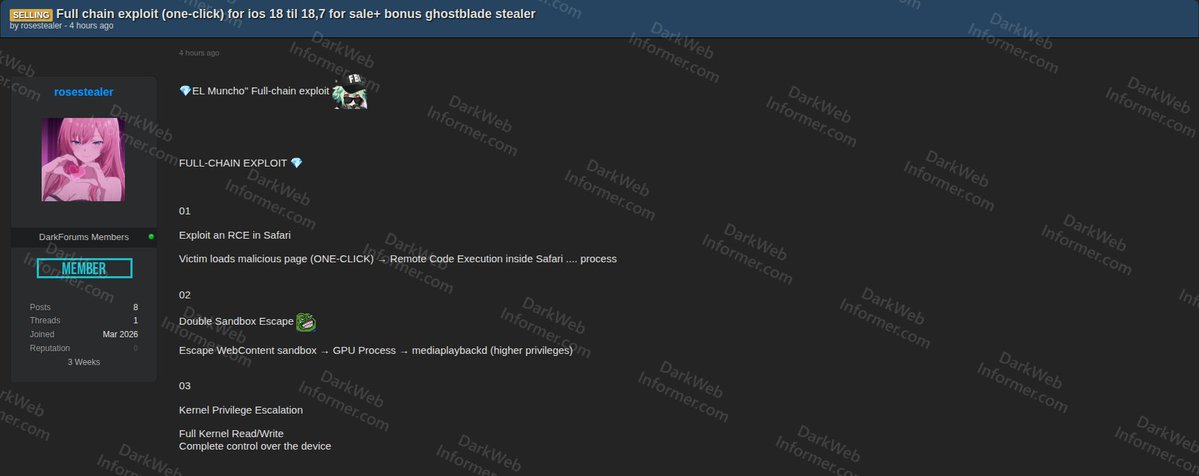The width and height of the screenshot is (1199, 476).
Task: Click the 'Full Kernel Read/Write' line
Action: coord(231,433)
